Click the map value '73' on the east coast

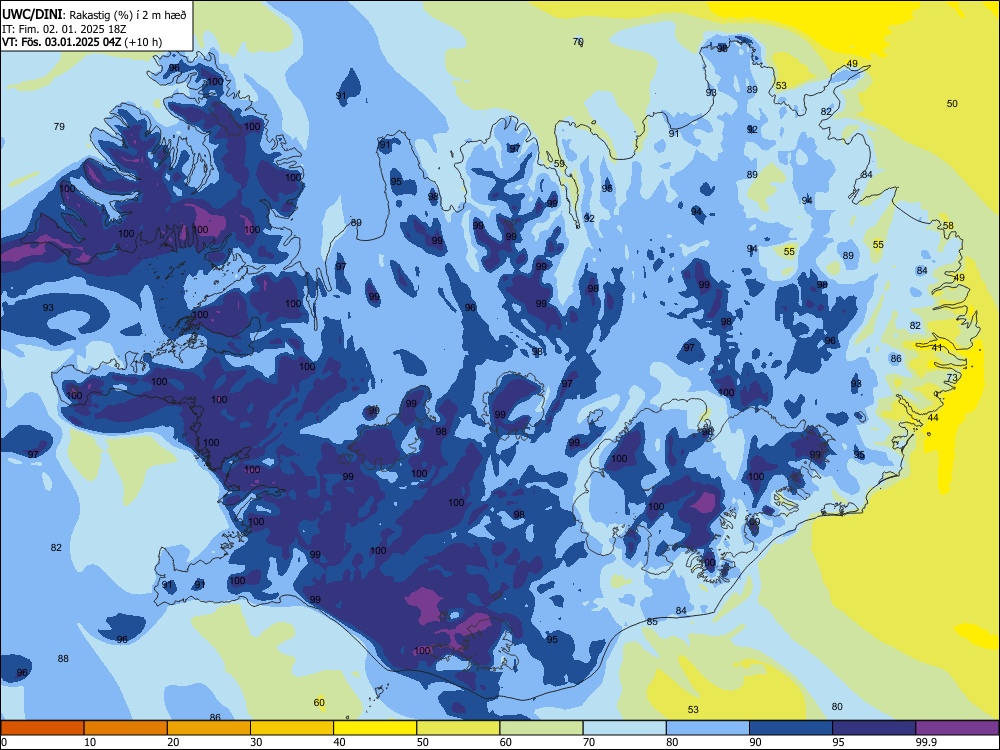(x=952, y=378)
